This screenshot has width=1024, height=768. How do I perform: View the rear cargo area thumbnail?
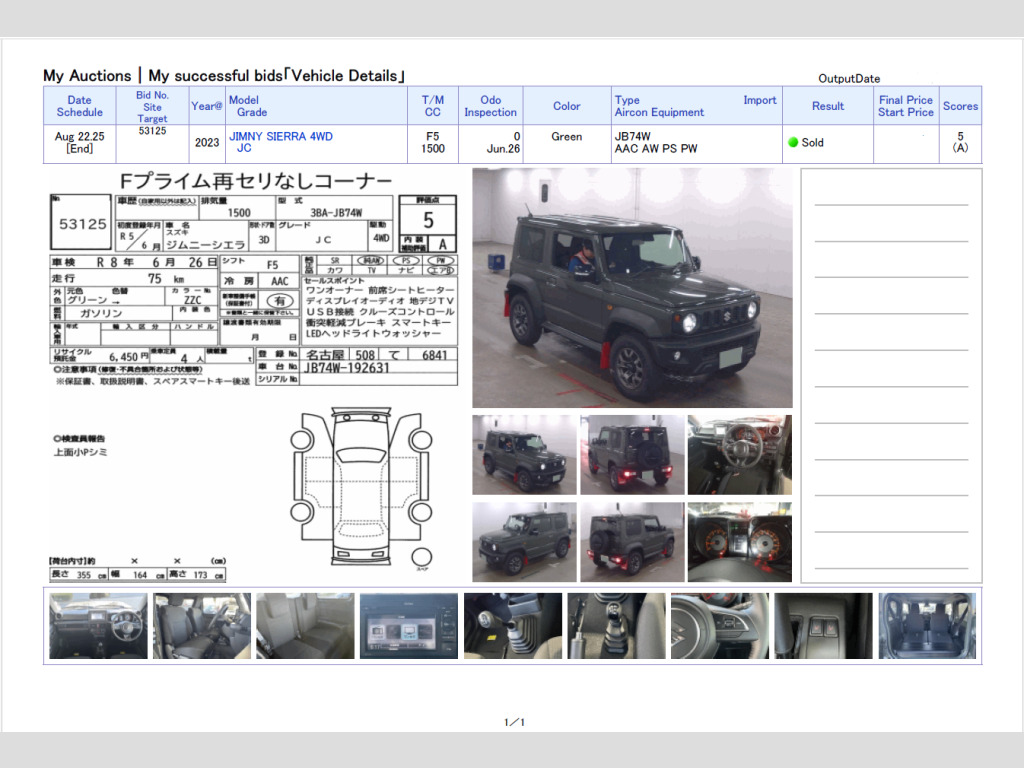pos(927,626)
